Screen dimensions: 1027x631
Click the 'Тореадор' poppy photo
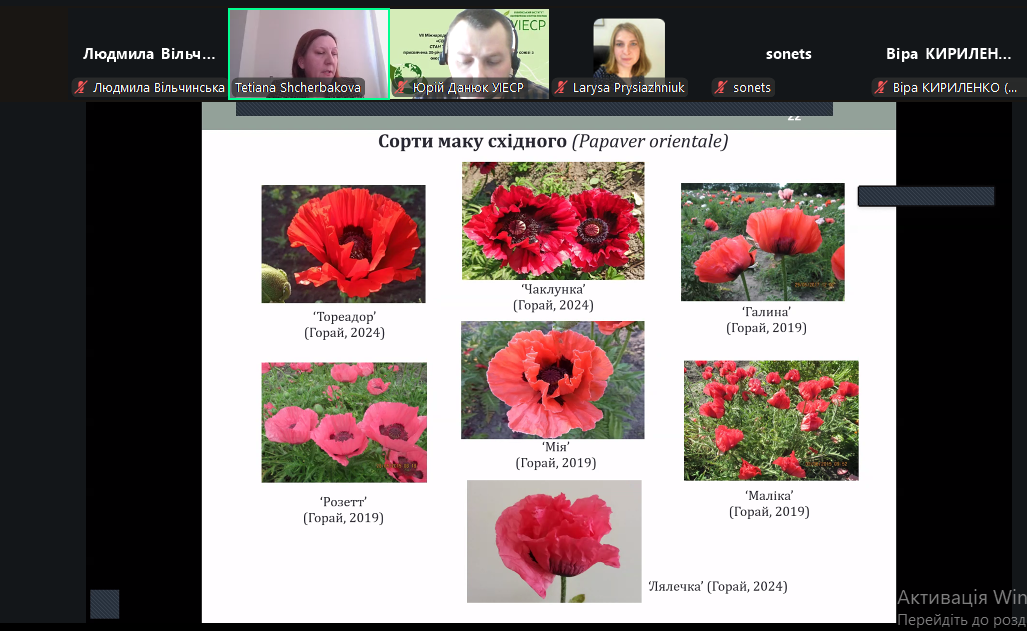[343, 244]
